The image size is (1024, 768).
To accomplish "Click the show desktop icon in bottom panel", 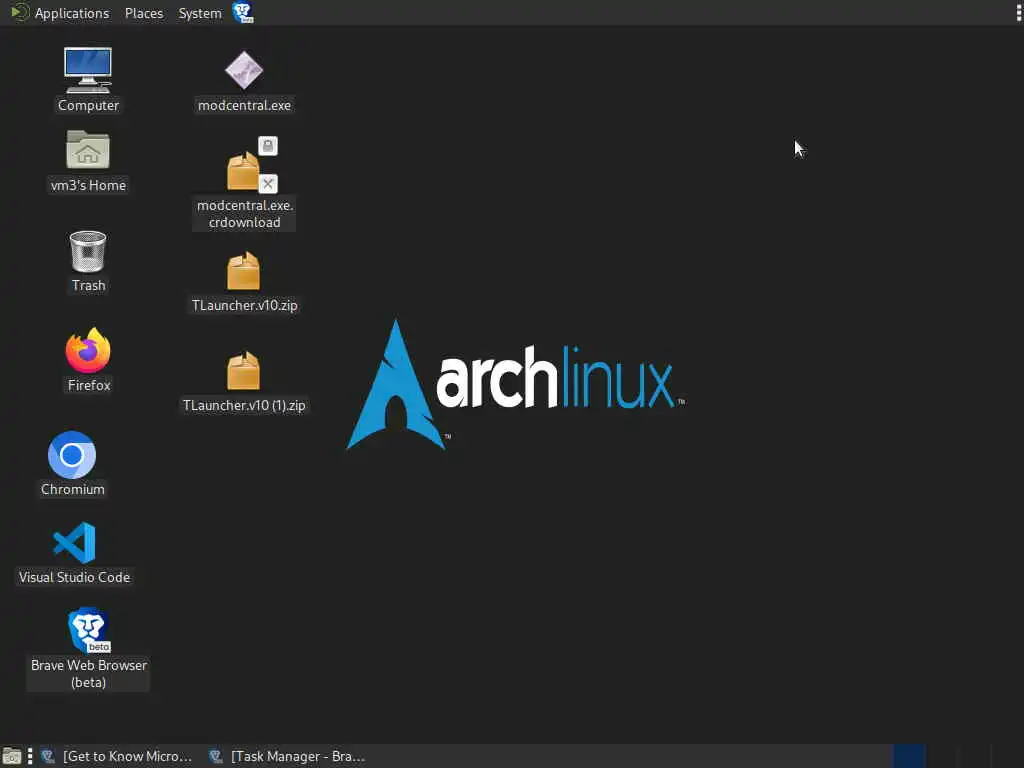I will pos(11,756).
